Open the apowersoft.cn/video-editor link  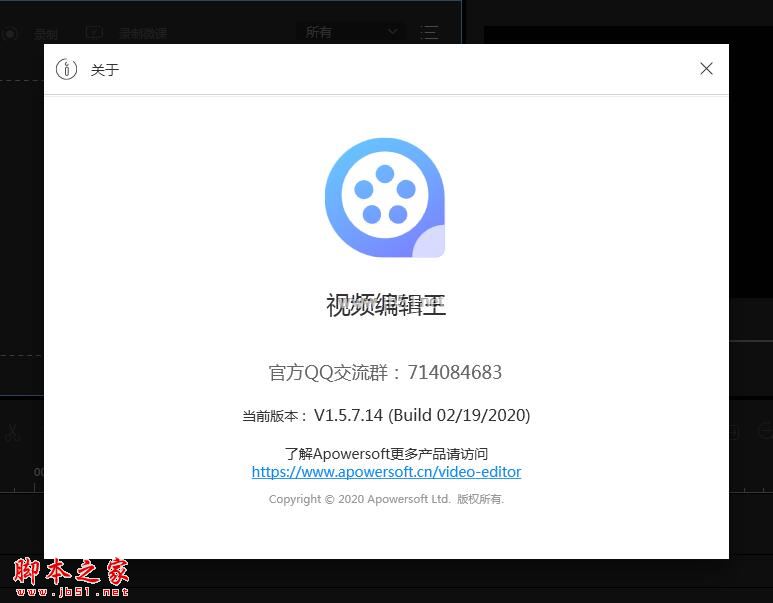(386, 472)
